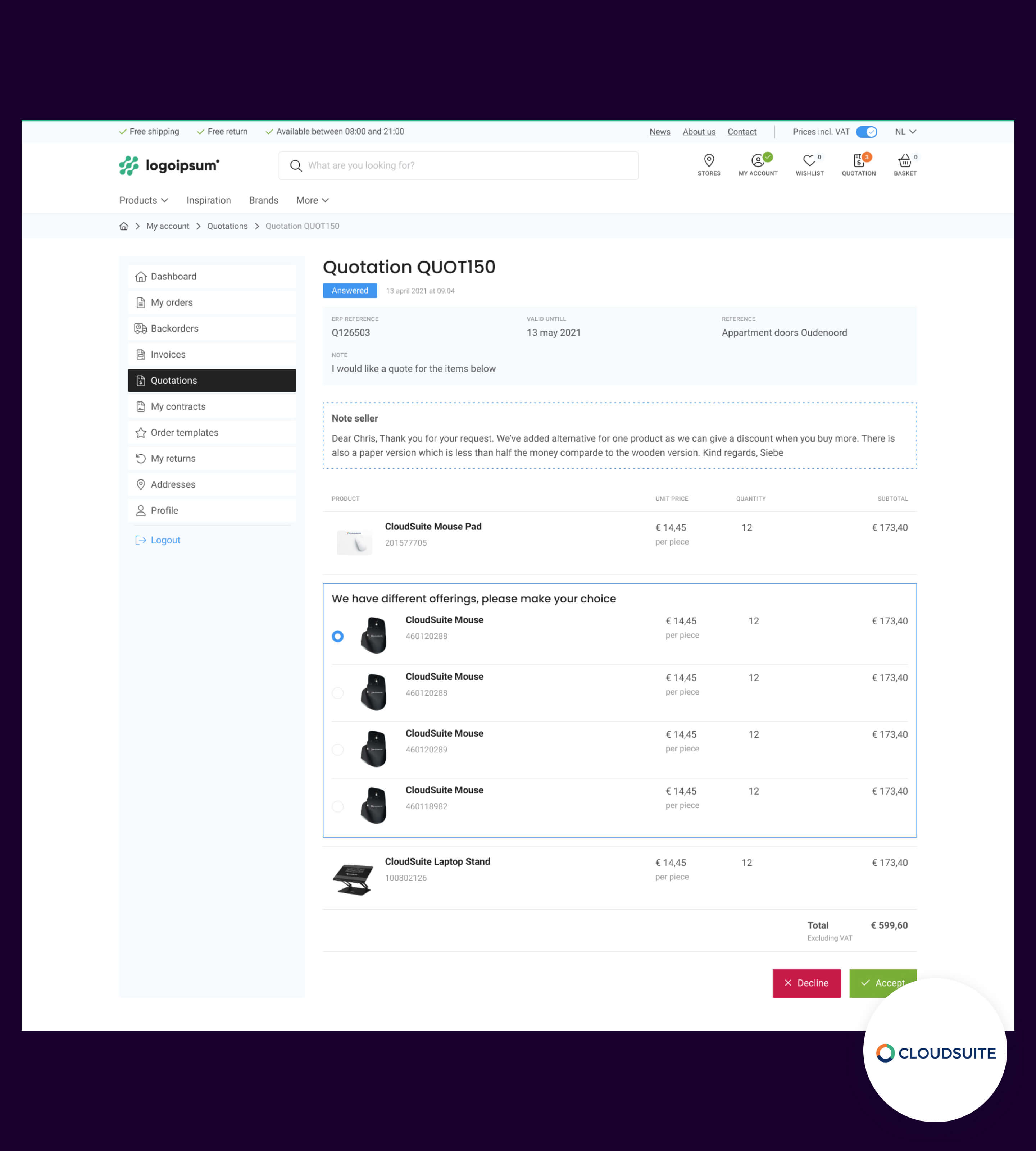This screenshot has width=1036, height=1151.
Task: Click the product search input field
Action: point(467,166)
